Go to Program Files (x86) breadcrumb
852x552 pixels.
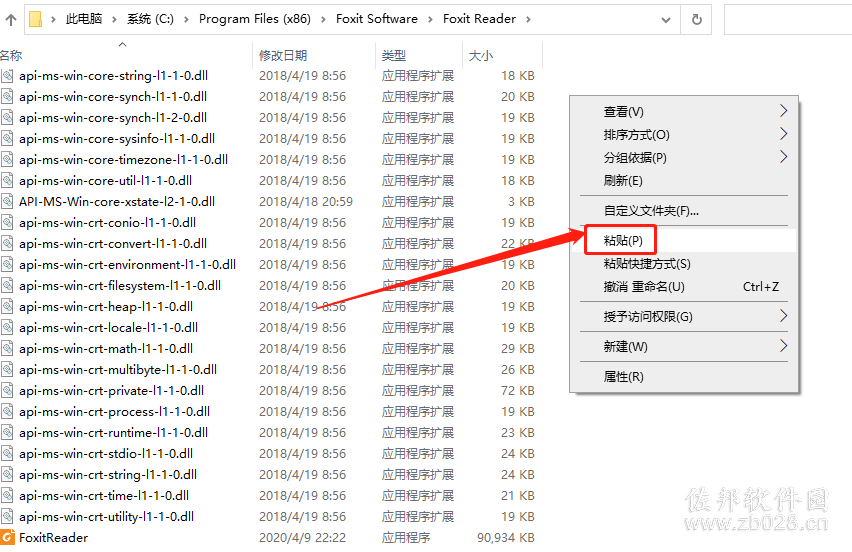pyautogui.click(x=255, y=19)
